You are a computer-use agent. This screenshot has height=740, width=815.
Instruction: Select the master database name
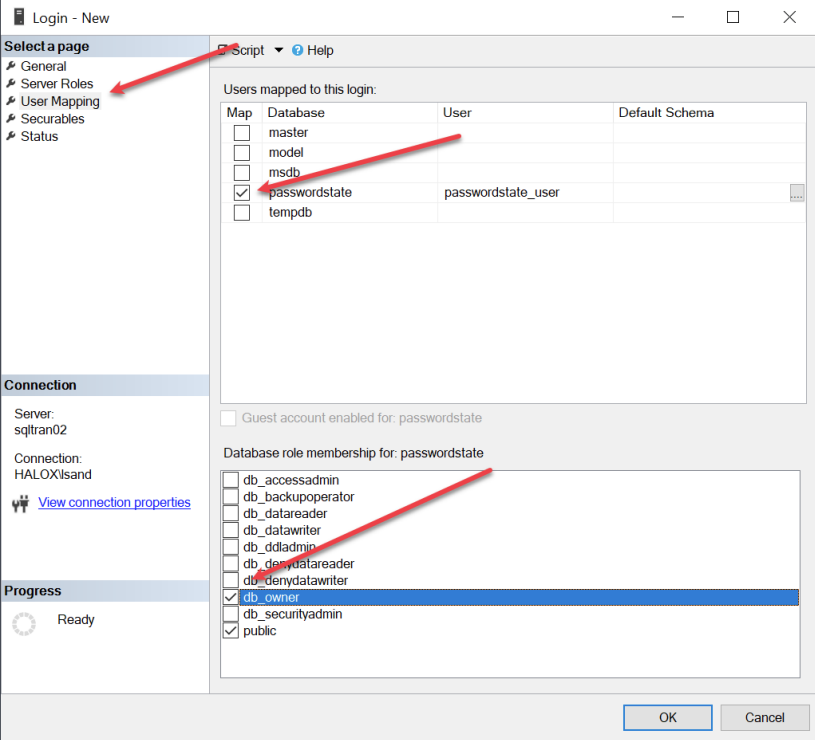click(x=288, y=133)
